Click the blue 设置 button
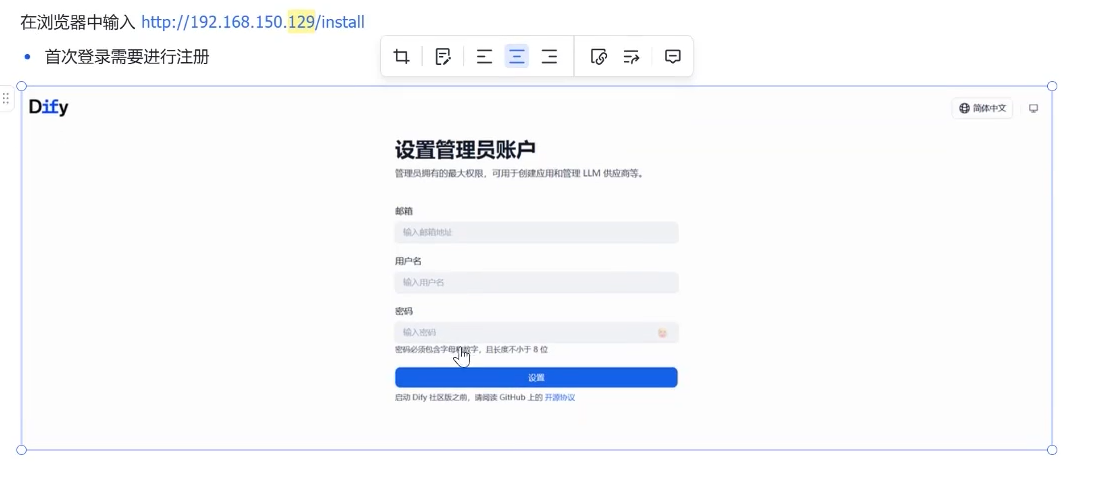This screenshot has height=486, width=1109. click(536, 377)
